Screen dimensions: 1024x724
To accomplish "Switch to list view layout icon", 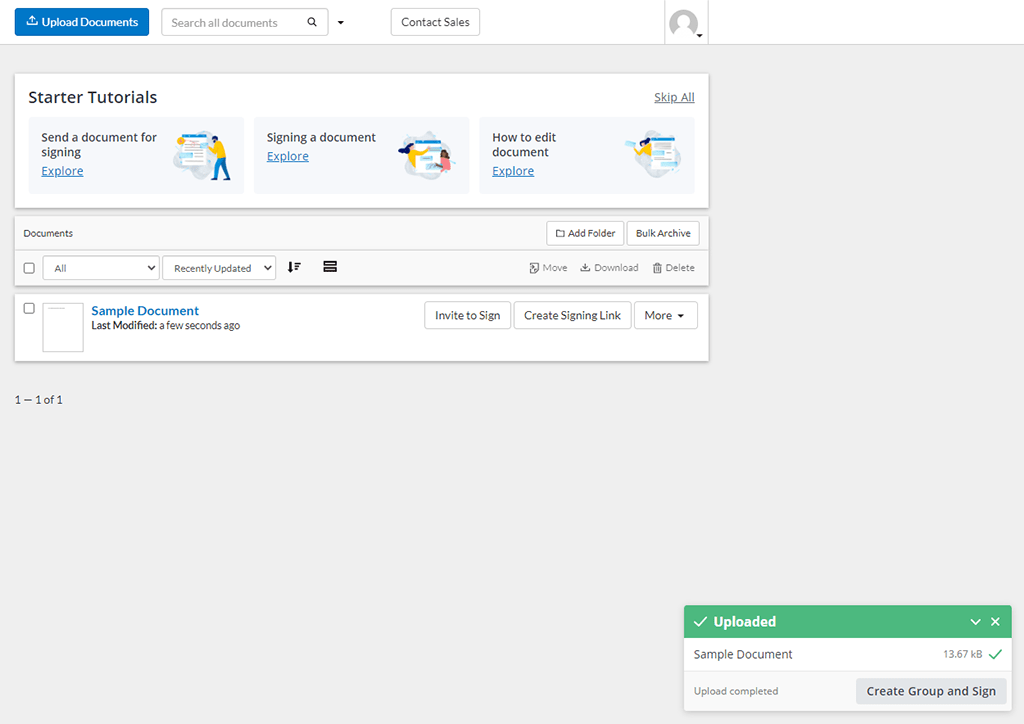I will (330, 267).
